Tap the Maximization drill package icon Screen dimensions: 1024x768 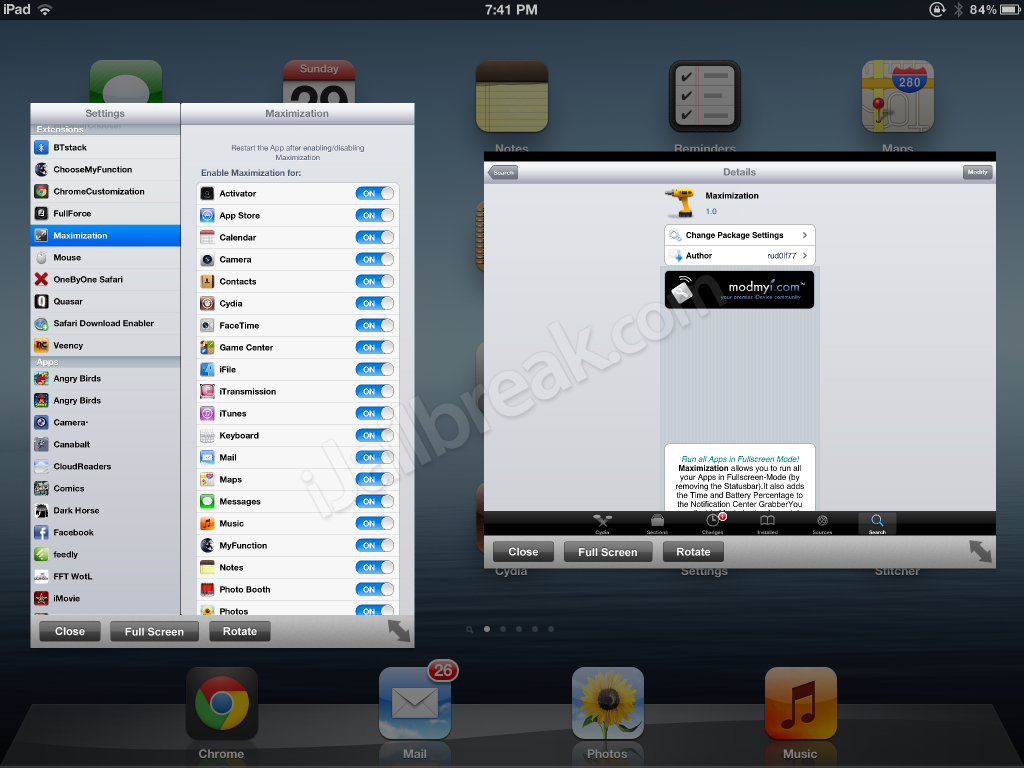[680, 202]
